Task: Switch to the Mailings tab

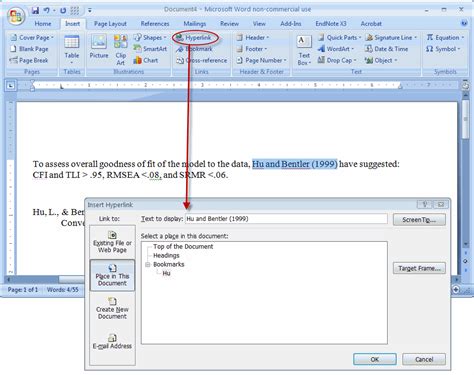Action: click(x=195, y=24)
